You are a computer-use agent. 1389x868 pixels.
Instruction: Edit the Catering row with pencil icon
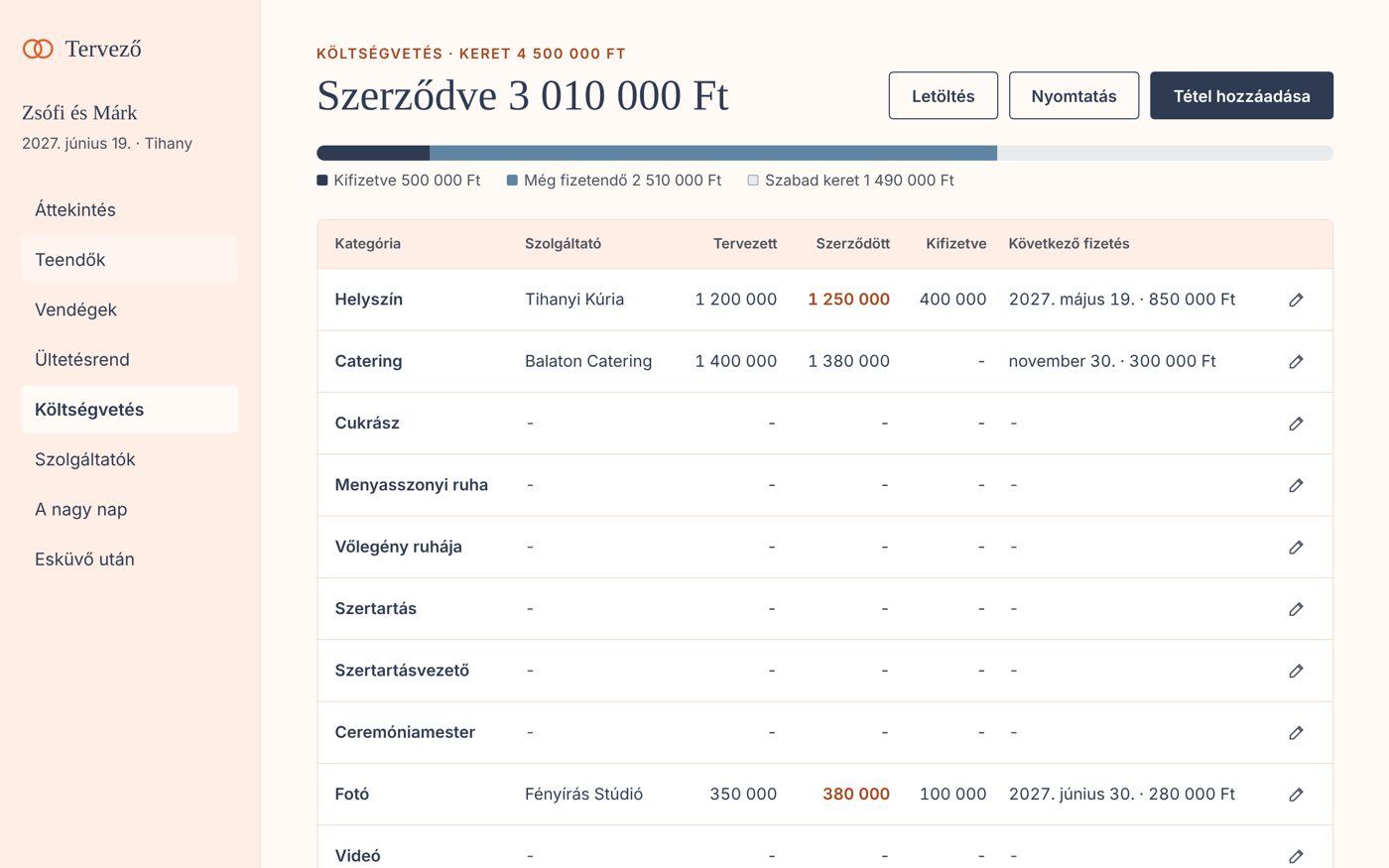[x=1296, y=361]
